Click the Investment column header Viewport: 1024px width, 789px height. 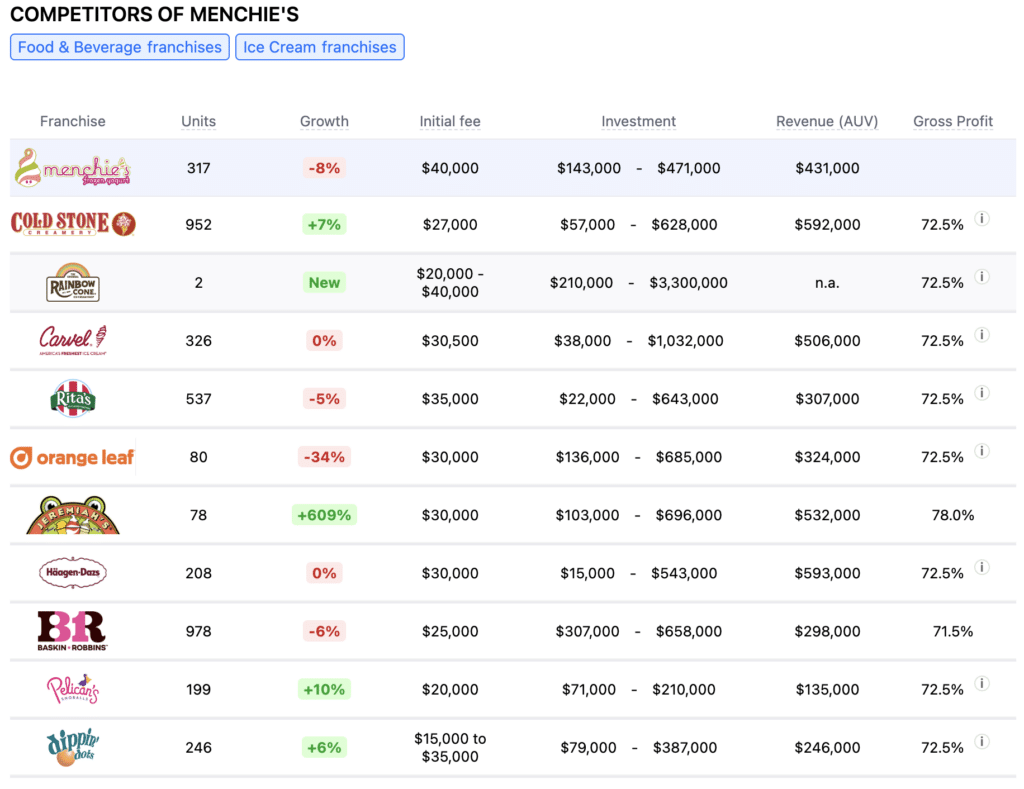(x=639, y=121)
